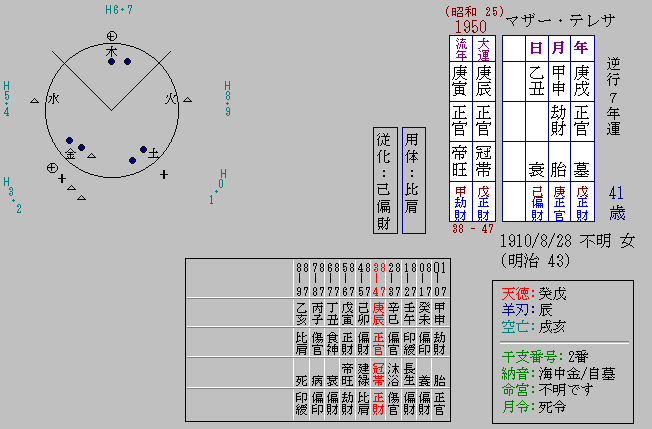The height and width of the screenshot is (429, 652).
Task: Select the red 庚辰 luck column
Action: tap(378, 314)
